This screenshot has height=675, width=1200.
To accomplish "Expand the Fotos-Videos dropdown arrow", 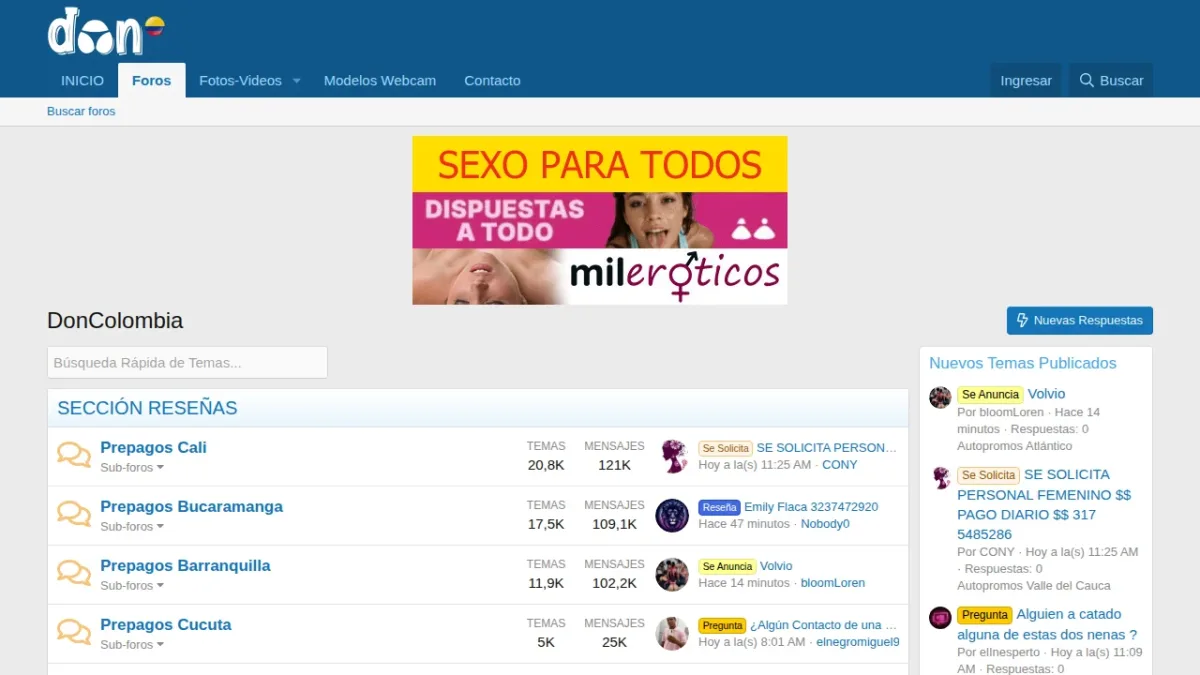I will coord(296,81).
